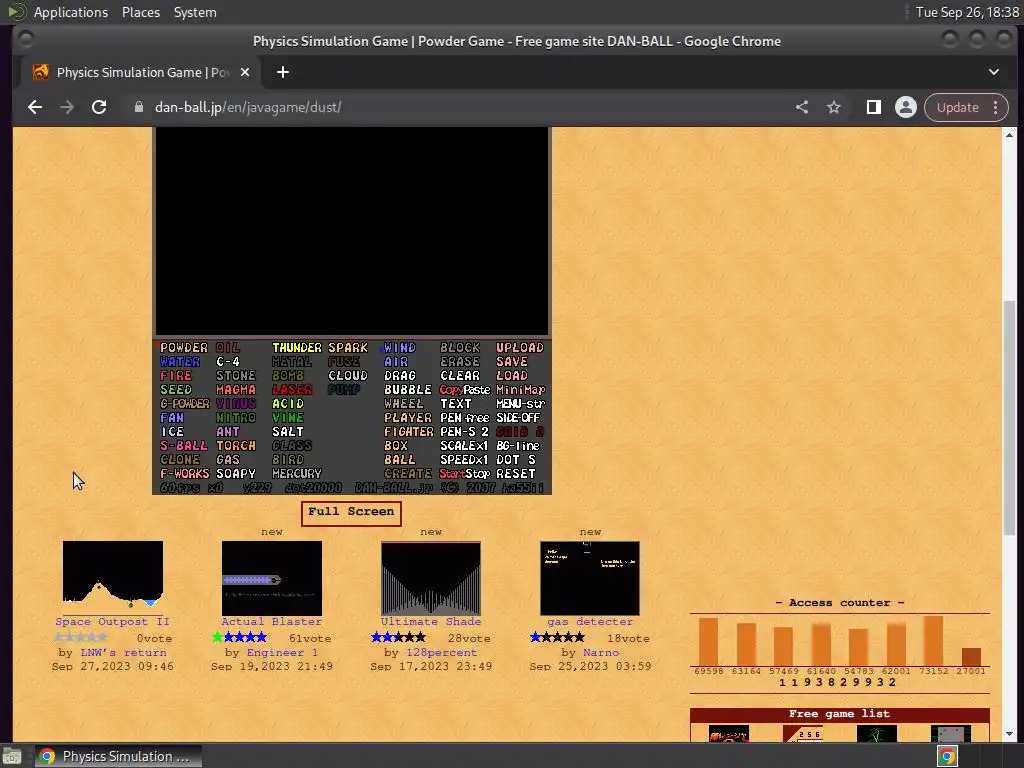
Task: Select the MAGMA element
Action: click(236, 390)
